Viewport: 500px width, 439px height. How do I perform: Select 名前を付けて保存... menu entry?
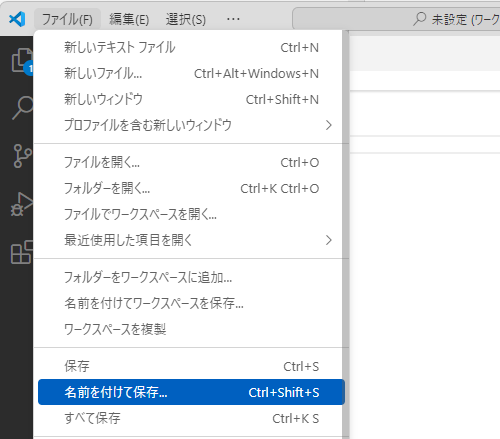[x=191, y=392]
